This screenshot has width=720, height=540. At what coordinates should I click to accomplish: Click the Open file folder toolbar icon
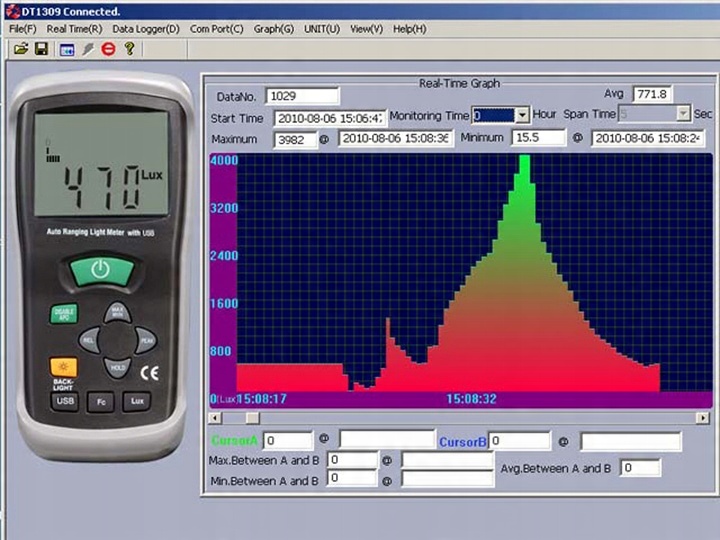pyautogui.click(x=19, y=49)
